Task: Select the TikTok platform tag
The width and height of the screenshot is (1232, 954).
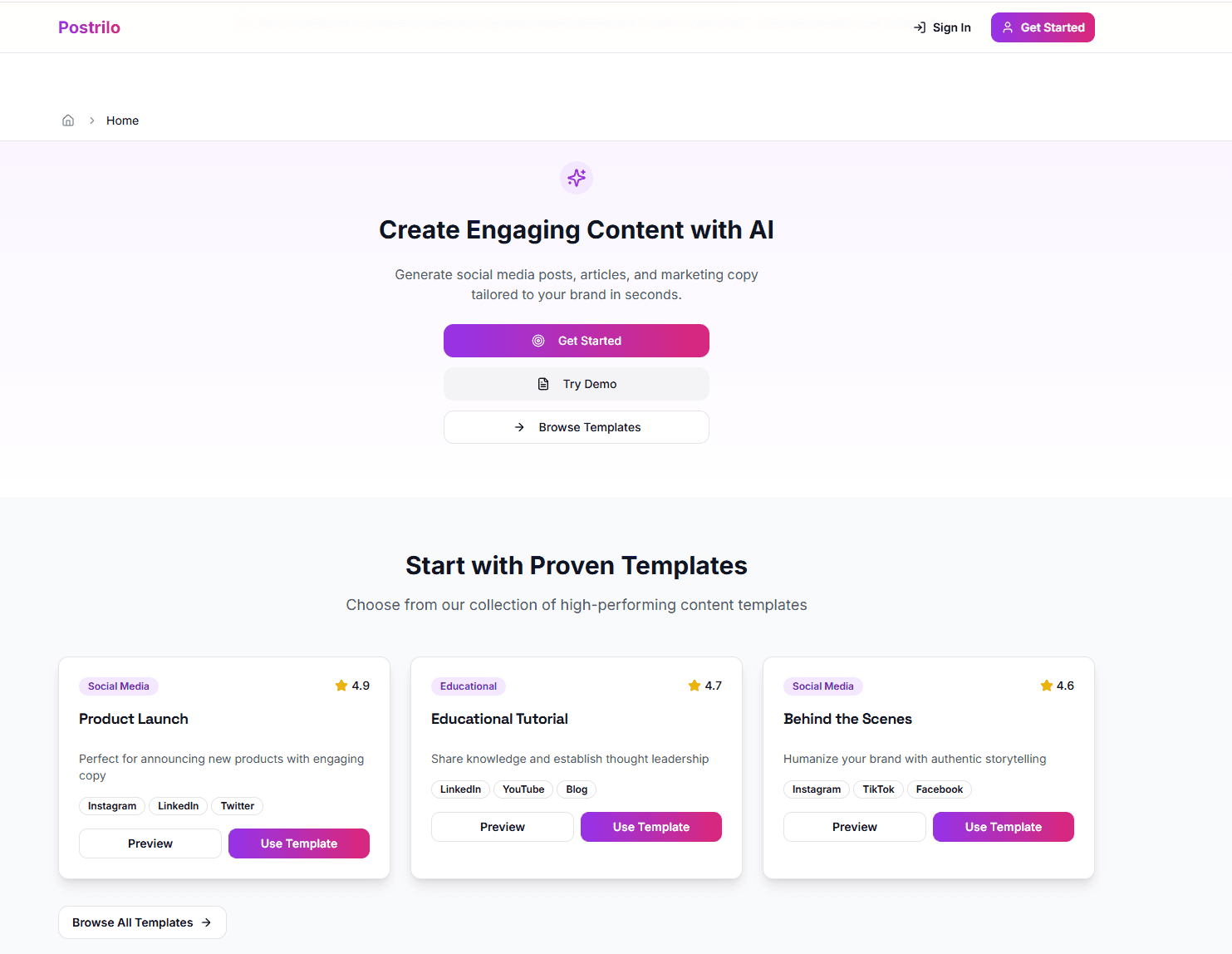Action: 878,789
